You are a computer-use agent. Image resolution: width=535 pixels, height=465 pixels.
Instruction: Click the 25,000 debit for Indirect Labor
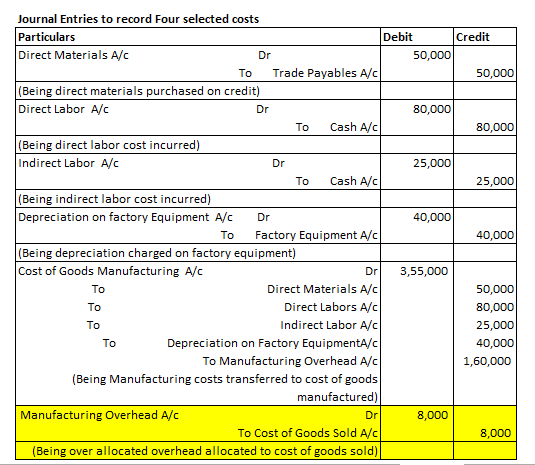pos(432,163)
